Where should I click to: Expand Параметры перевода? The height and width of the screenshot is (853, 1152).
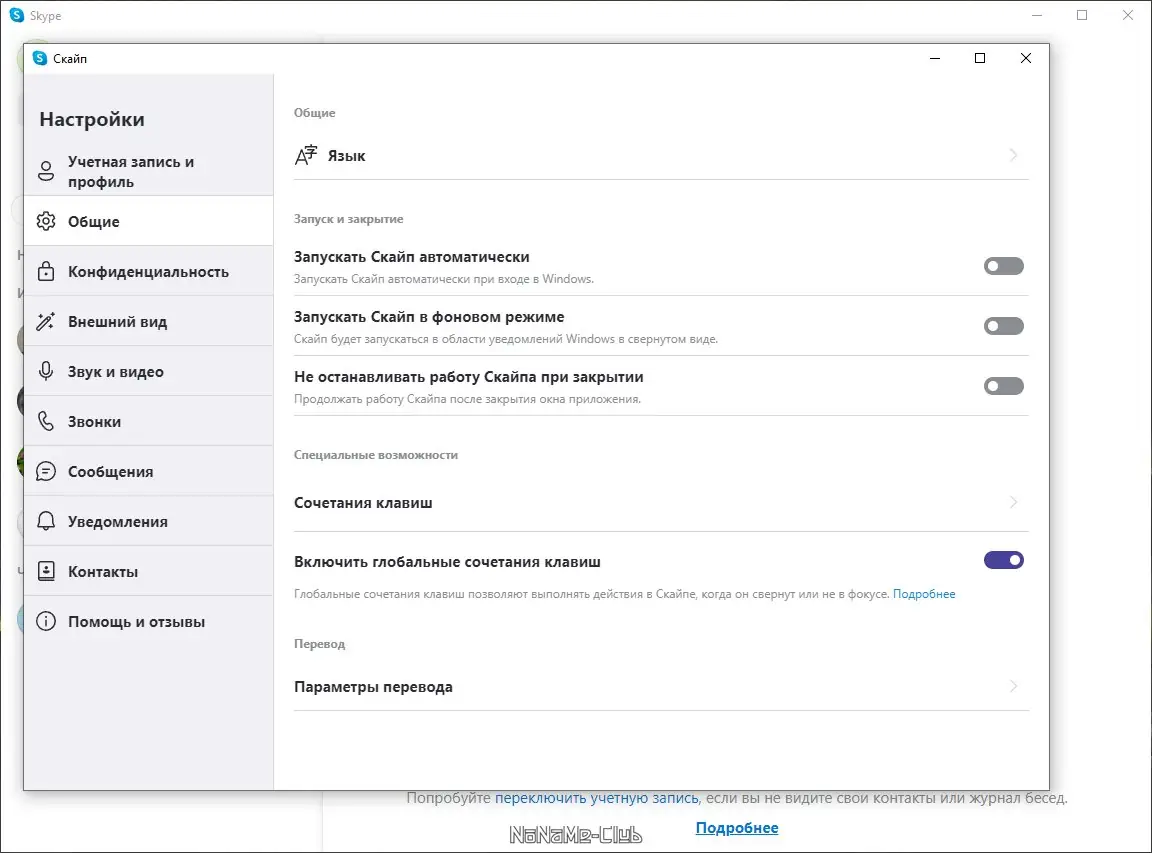tap(1013, 687)
